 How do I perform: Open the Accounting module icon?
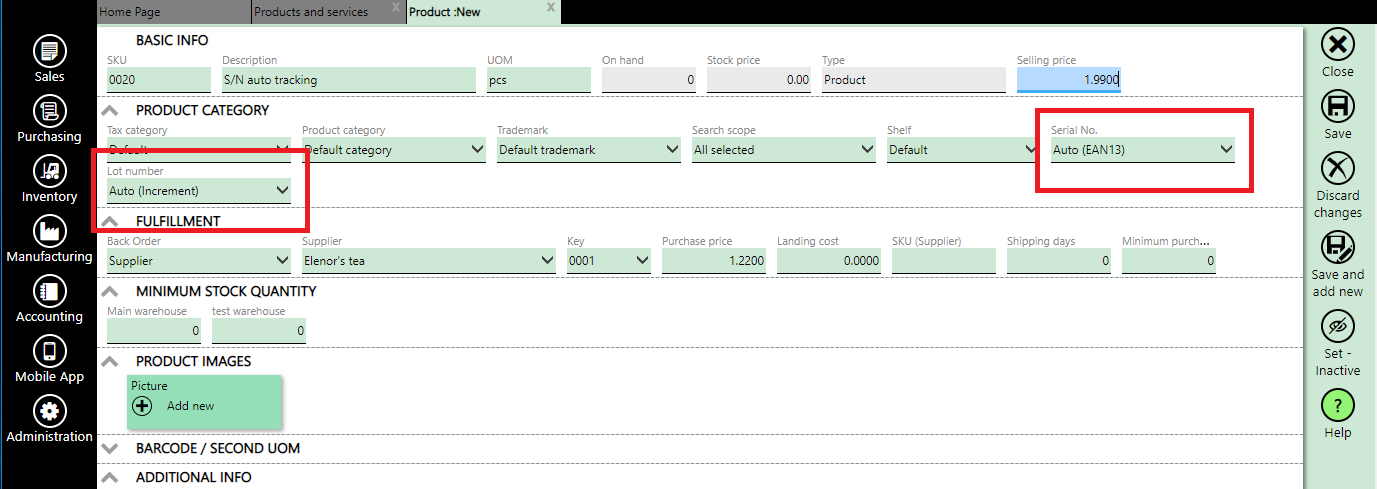click(49, 291)
